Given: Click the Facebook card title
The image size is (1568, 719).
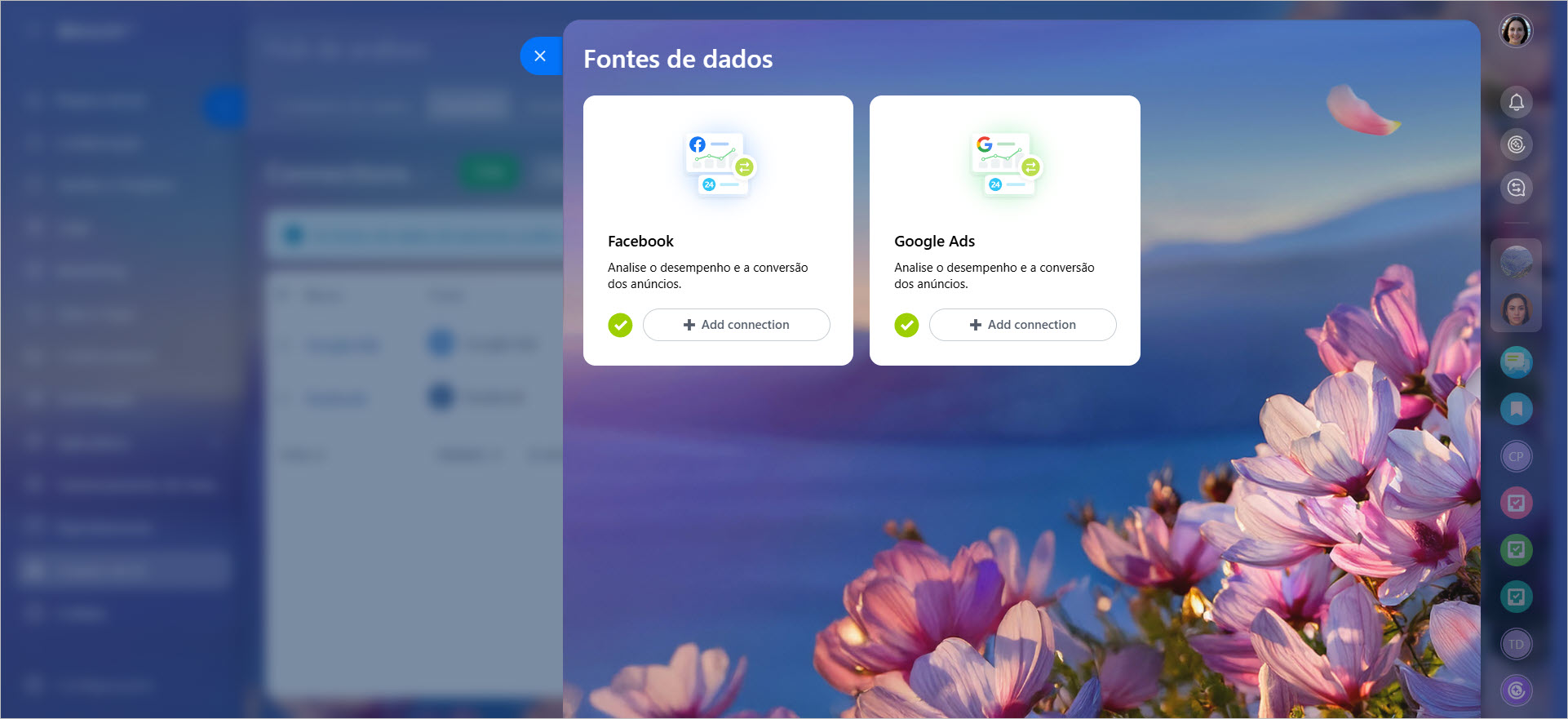Looking at the screenshot, I should (x=640, y=242).
